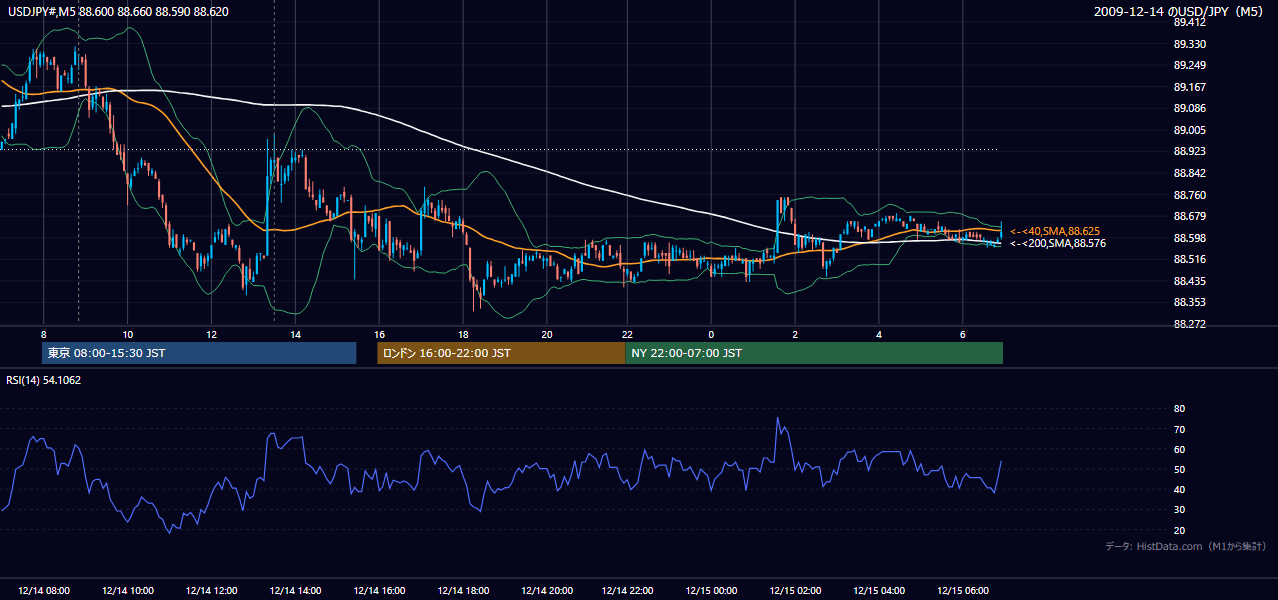Click hour label 8 under the price chart
This screenshot has width=1278, height=600.
tap(44, 334)
